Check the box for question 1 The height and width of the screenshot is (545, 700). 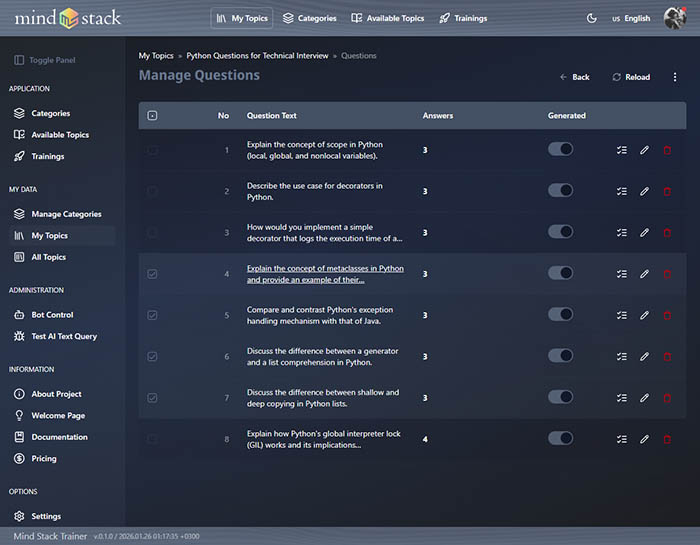tap(152, 150)
